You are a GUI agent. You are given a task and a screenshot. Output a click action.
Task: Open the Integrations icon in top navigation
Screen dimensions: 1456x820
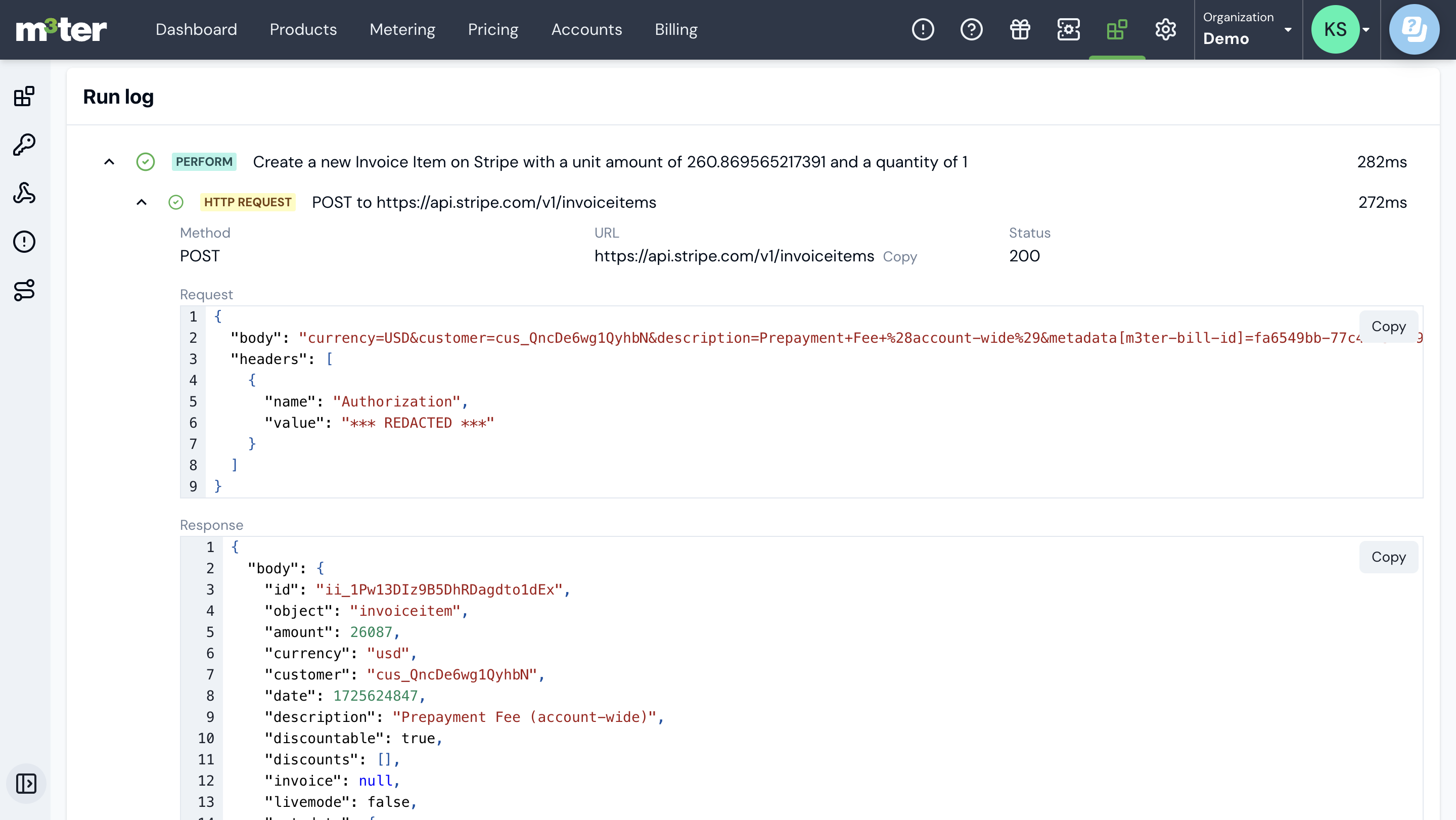[1116, 29]
